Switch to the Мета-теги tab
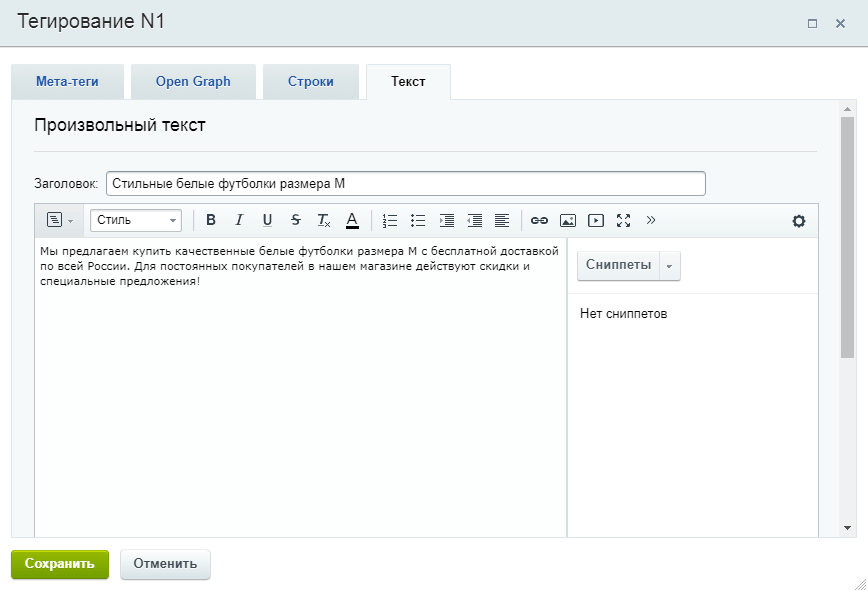The image size is (868, 593). tap(67, 82)
